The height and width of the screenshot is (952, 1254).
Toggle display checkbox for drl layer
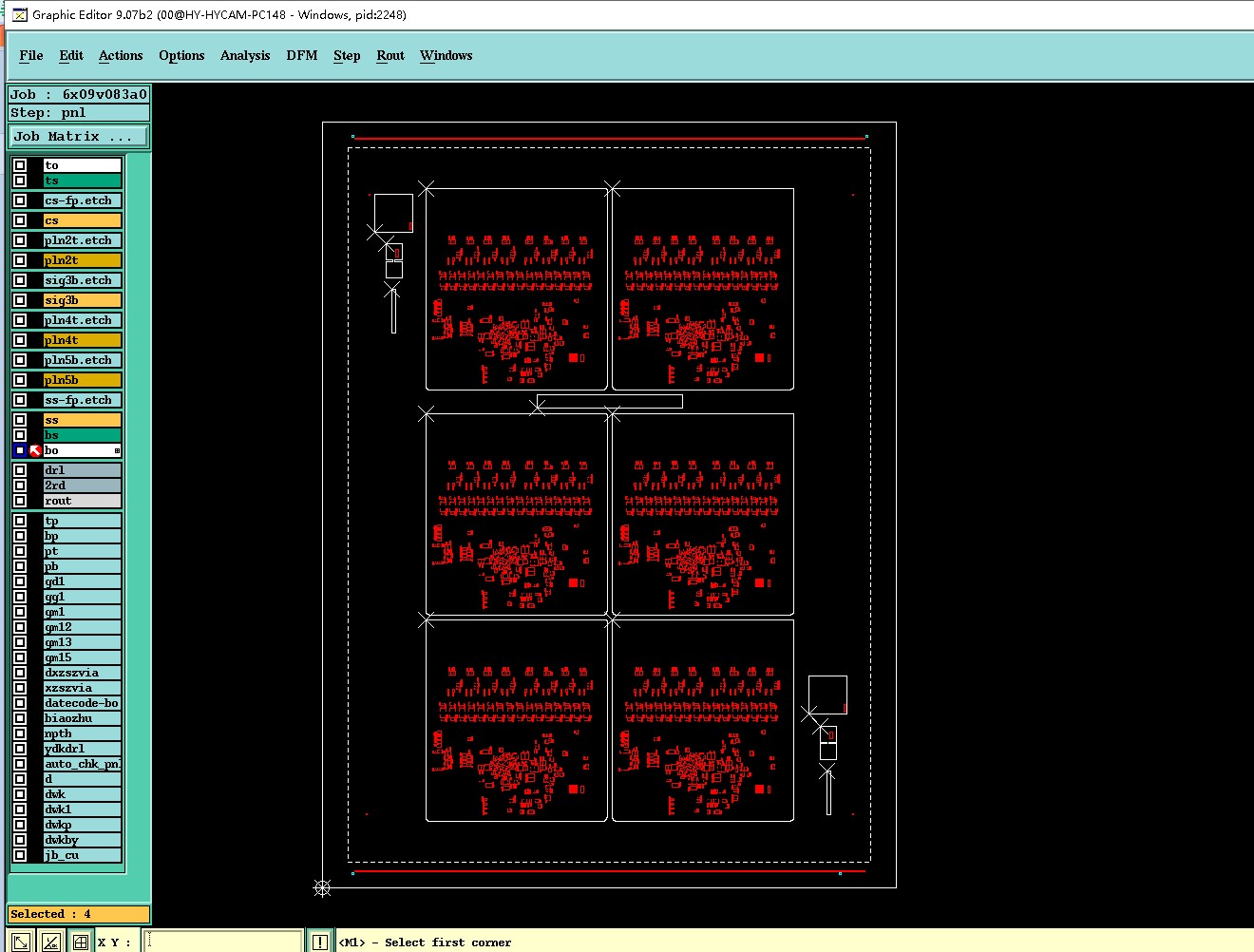pos(20,470)
